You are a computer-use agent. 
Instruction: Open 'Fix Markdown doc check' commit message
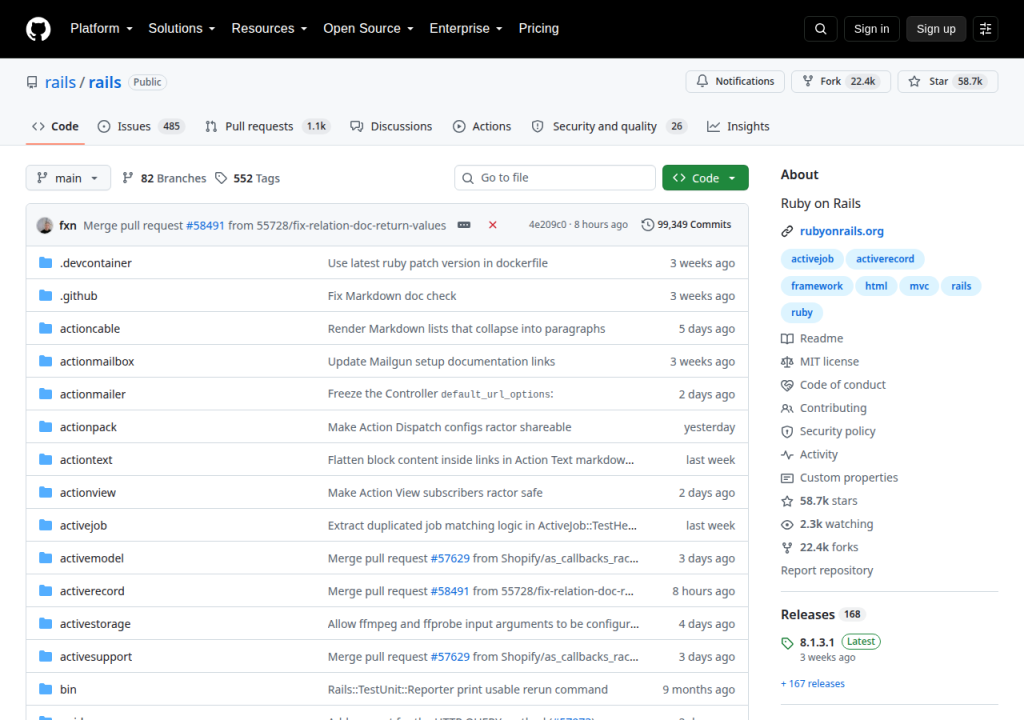pos(392,296)
